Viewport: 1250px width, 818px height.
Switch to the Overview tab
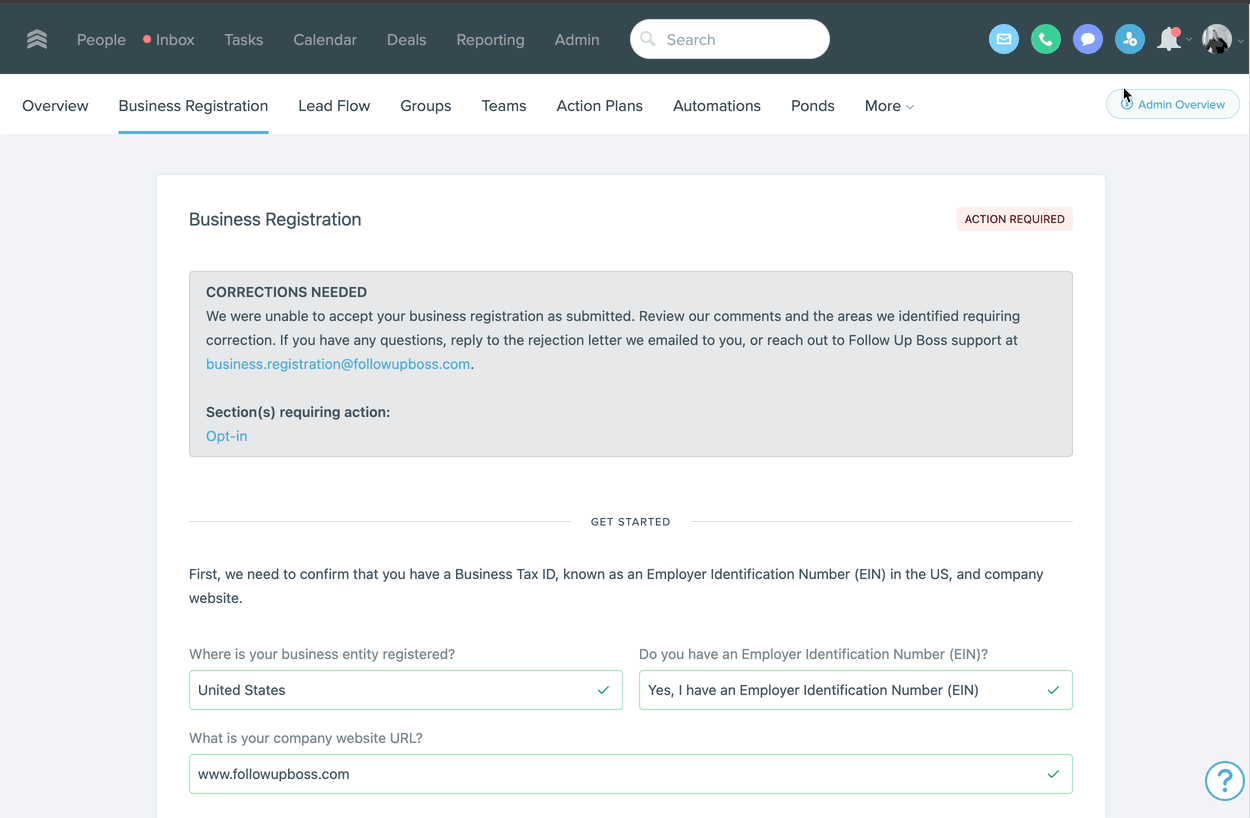pos(55,106)
